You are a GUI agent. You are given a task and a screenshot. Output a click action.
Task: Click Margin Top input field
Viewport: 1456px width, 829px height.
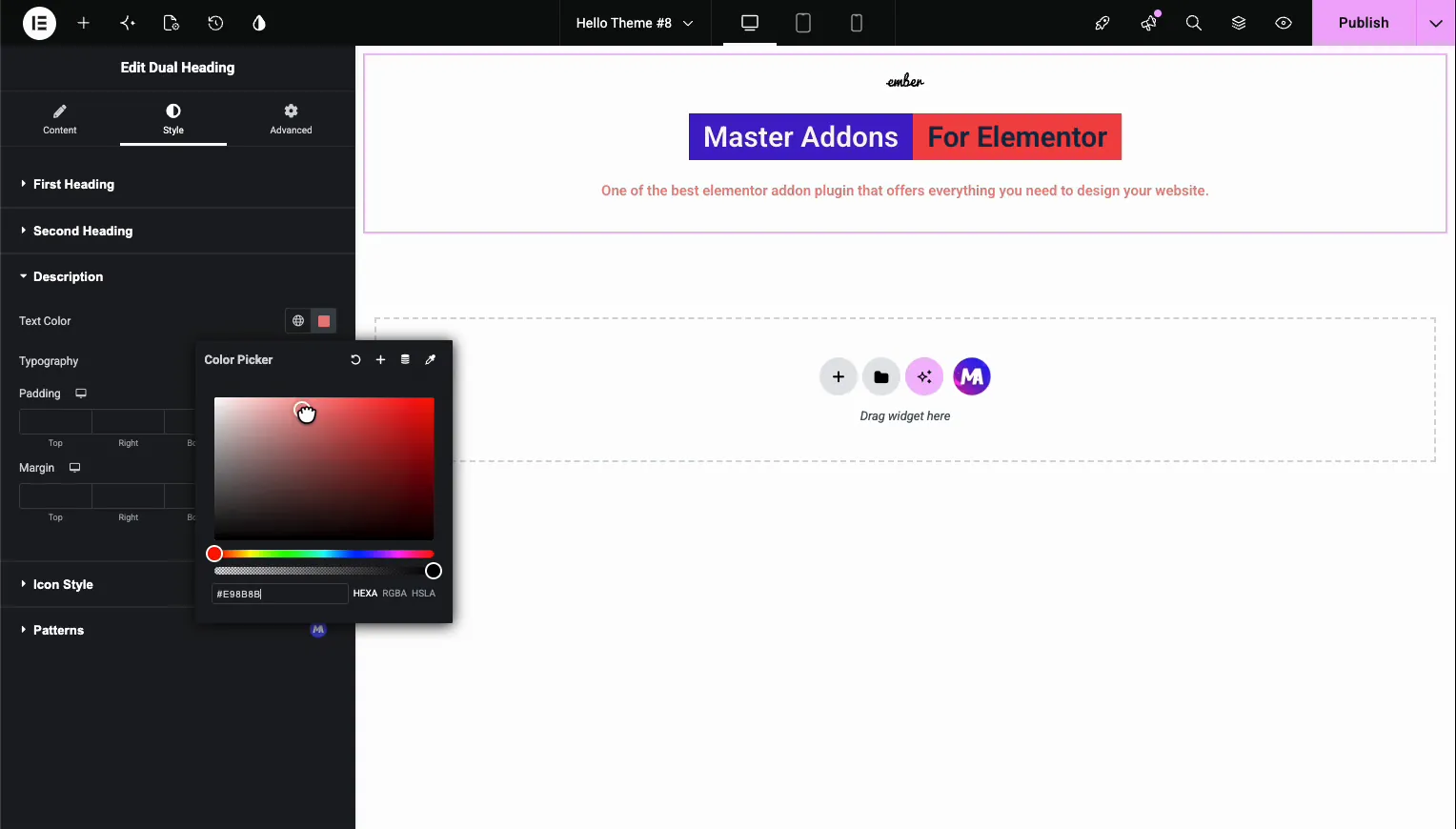pyautogui.click(x=55, y=495)
